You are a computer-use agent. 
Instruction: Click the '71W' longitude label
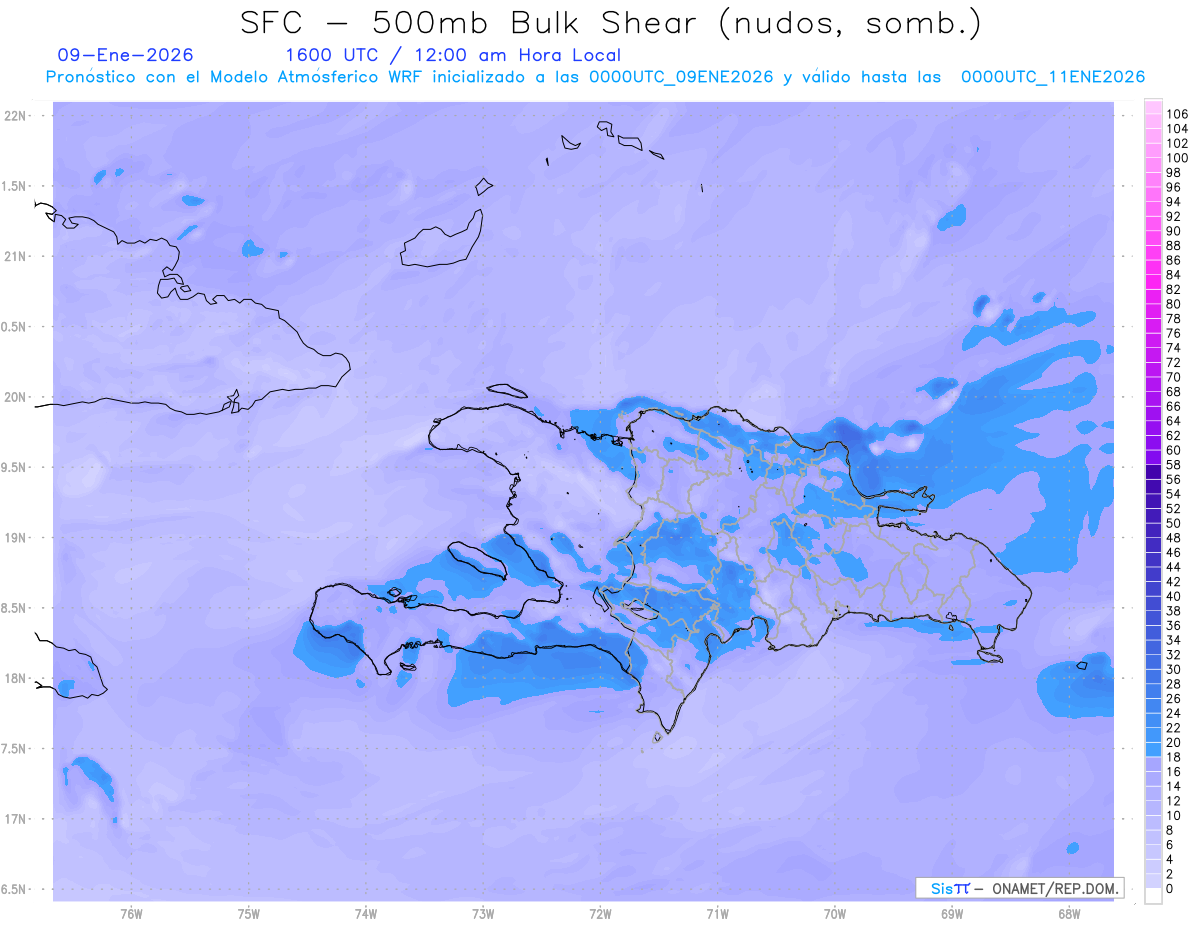click(x=717, y=913)
